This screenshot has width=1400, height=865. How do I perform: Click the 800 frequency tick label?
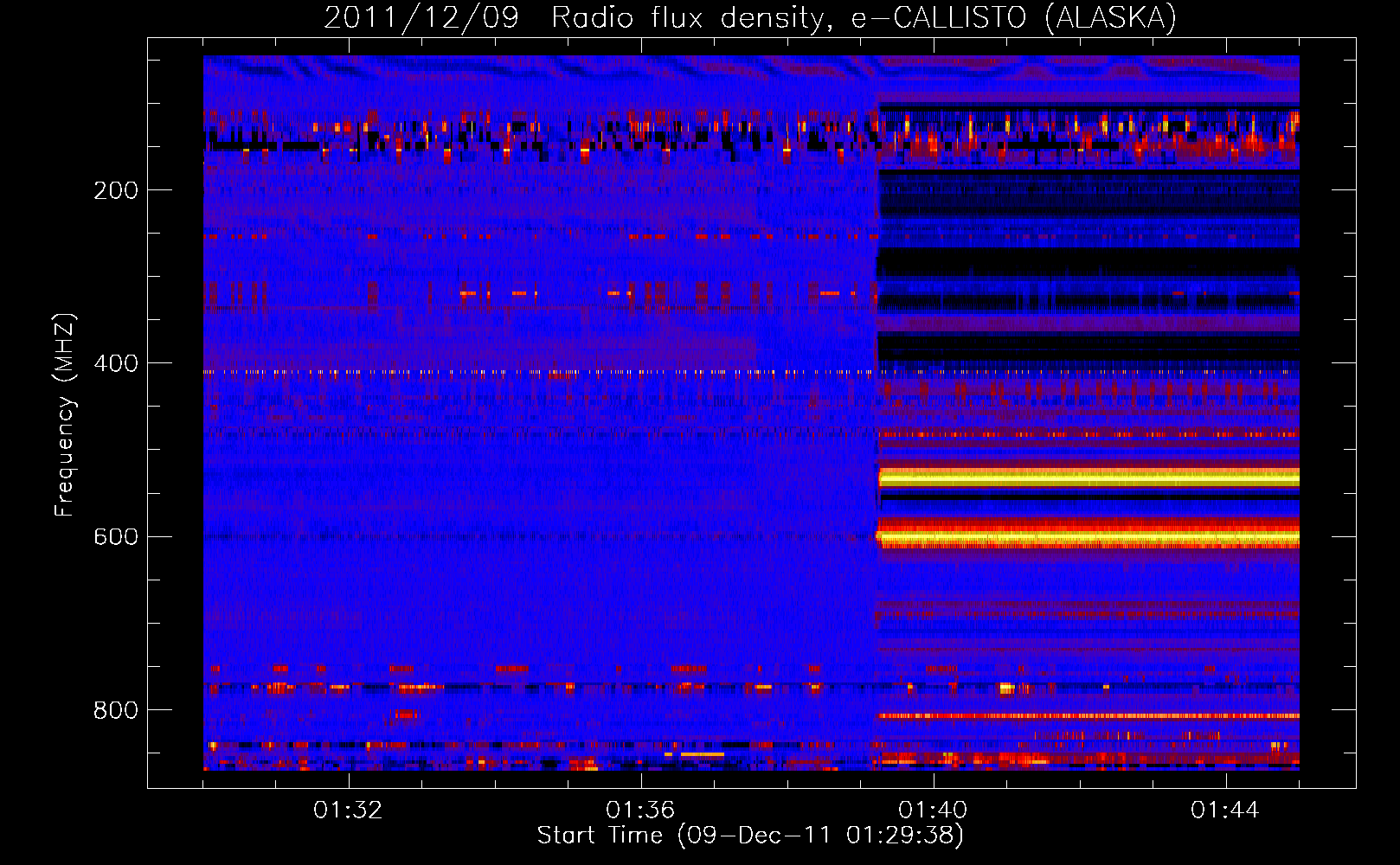click(x=116, y=710)
